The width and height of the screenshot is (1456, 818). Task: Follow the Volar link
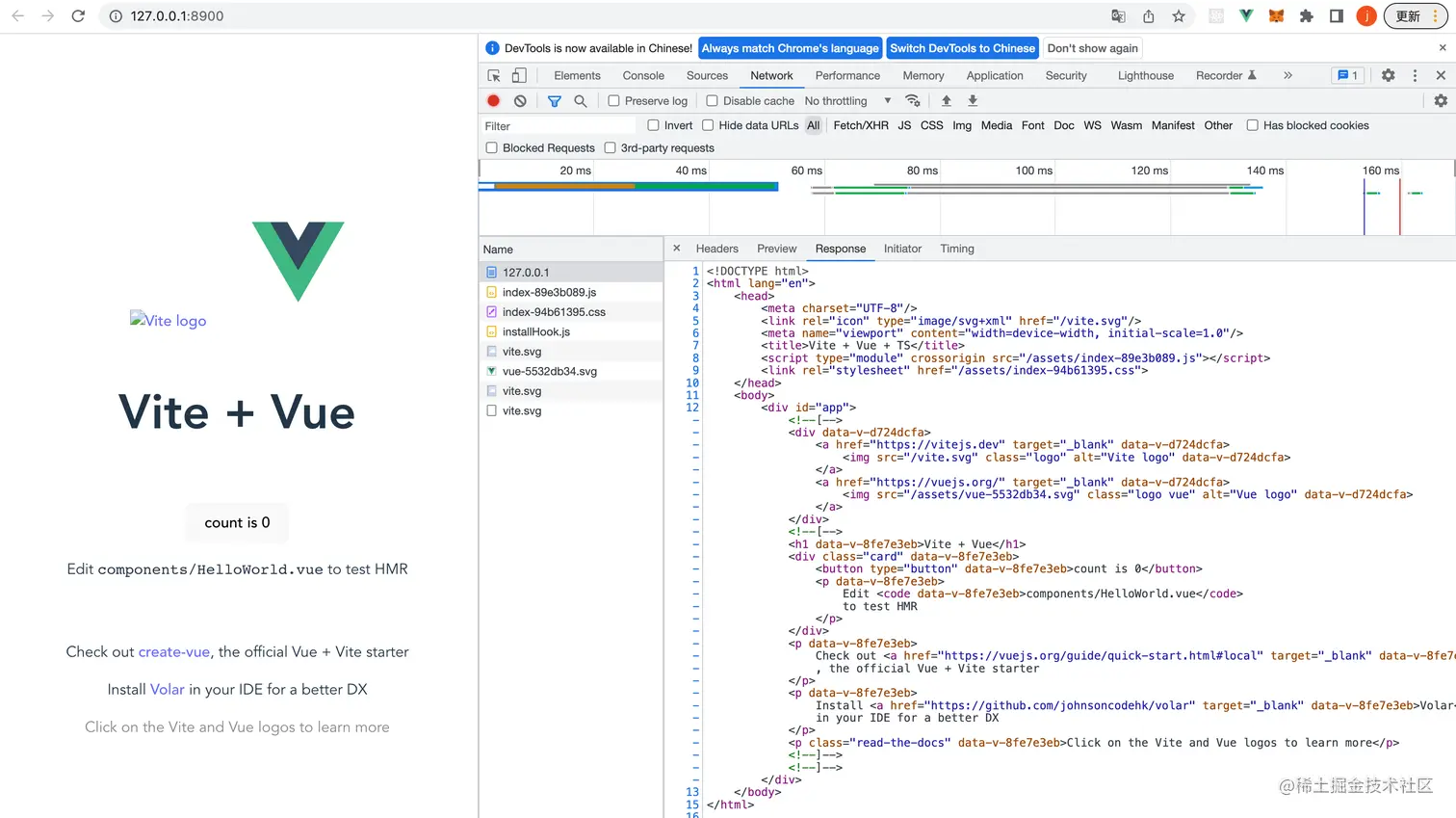tap(168, 690)
